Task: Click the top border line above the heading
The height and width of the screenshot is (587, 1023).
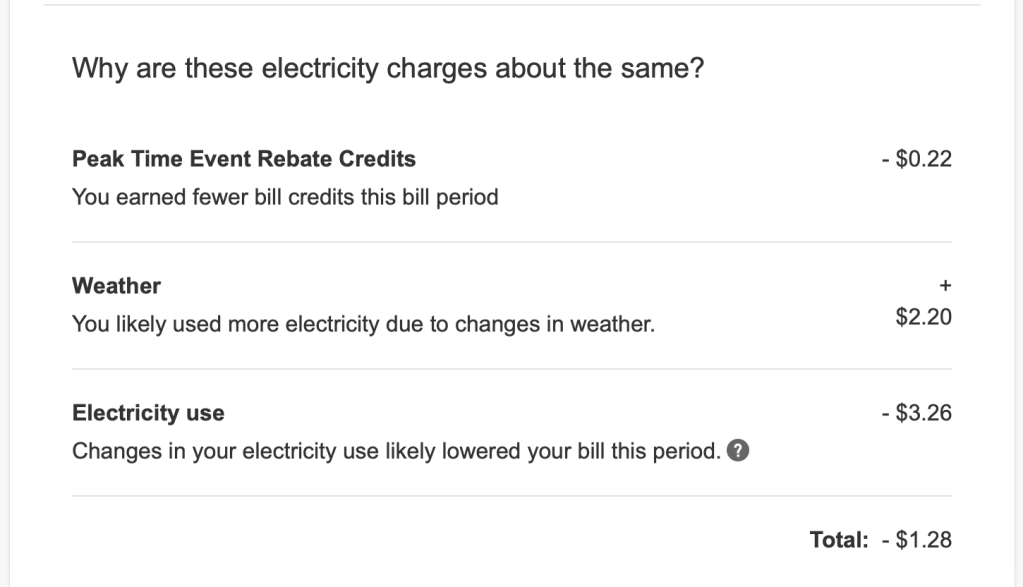Action: click(512, 5)
